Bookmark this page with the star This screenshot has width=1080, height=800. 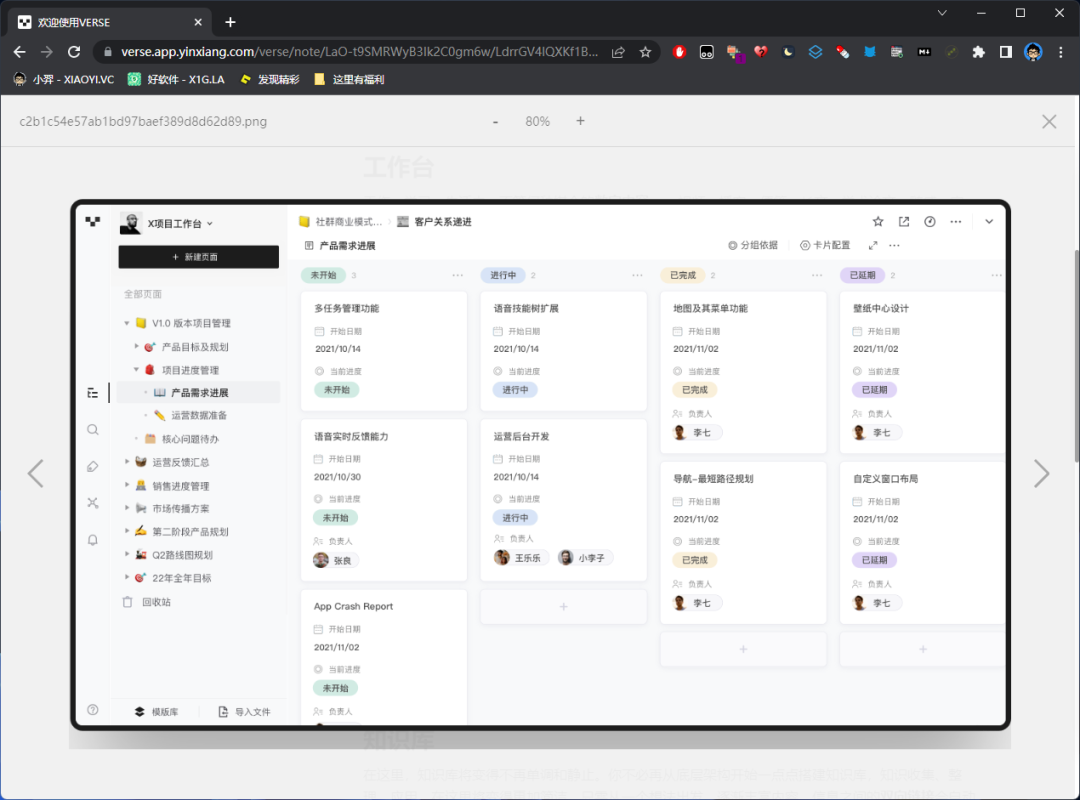[645, 52]
